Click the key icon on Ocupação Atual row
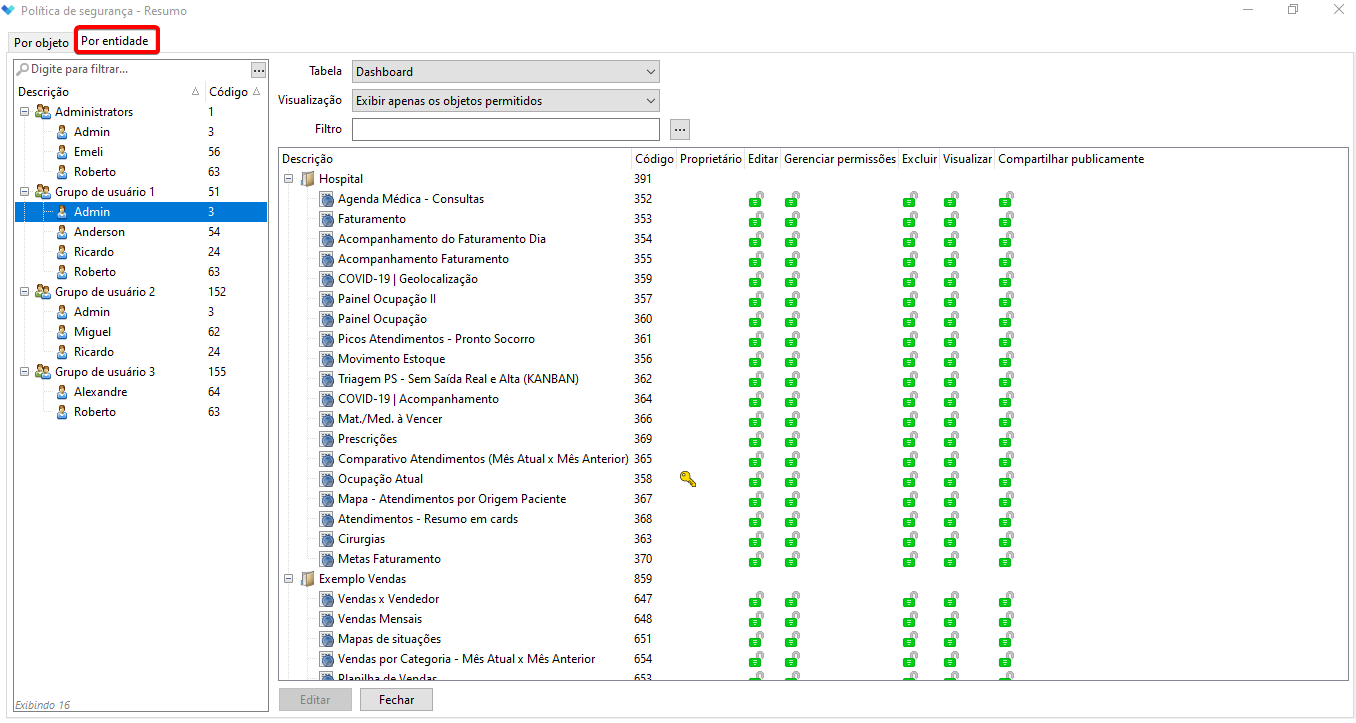The image size is (1356, 723). (x=687, y=479)
